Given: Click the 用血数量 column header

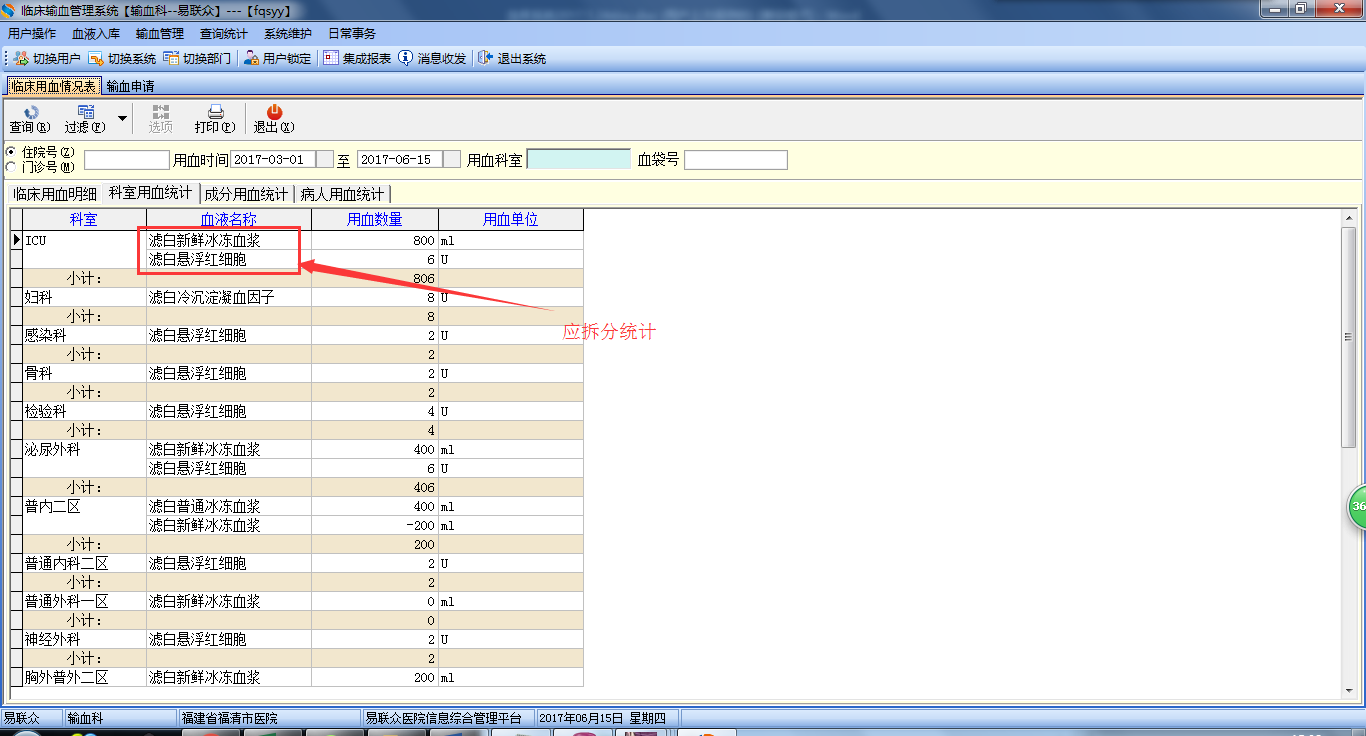Looking at the screenshot, I should 375,220.
